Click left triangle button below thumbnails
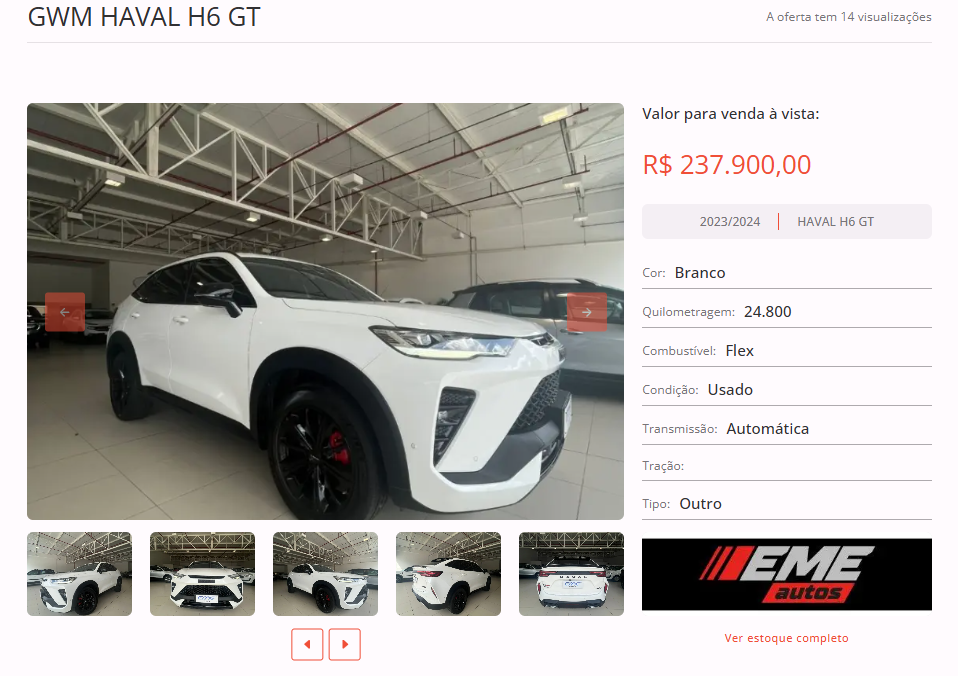The height and width of the screenshot is (676, 958). pyautogui.click(x=307, y=644)
